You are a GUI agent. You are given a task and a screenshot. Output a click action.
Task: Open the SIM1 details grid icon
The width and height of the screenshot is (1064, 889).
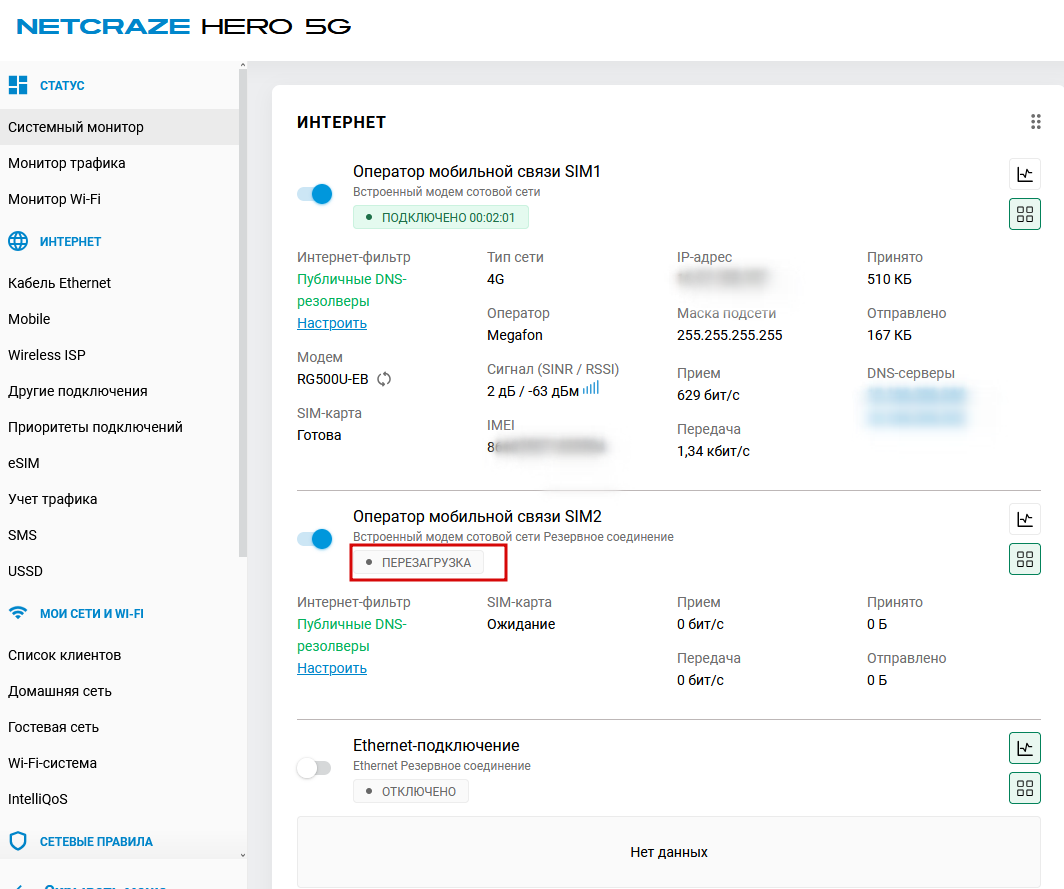(1024, 214)
